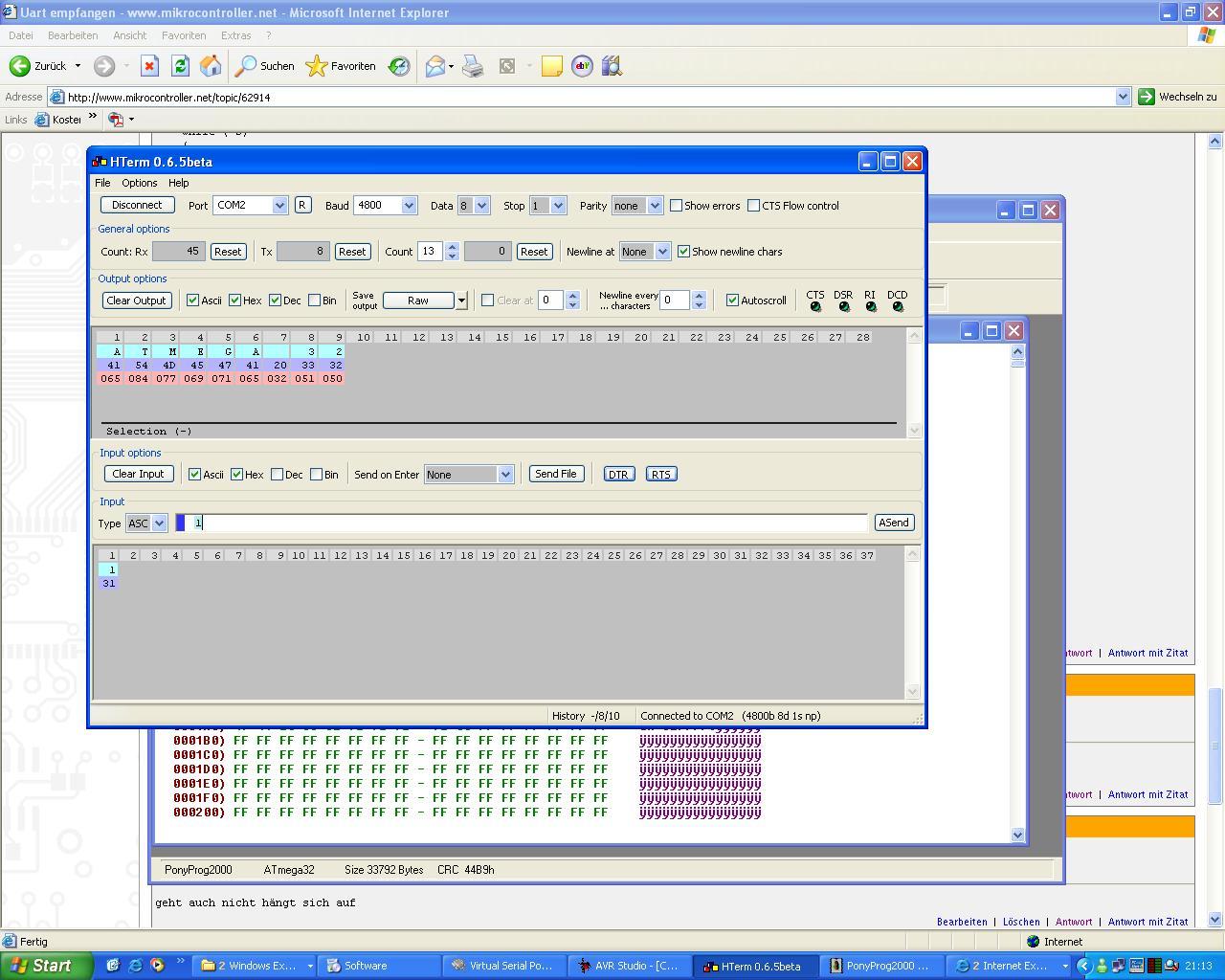Screen dimensions: 1225x980
Task: Click the Clear Output button
Action: (x=137, y=301)
